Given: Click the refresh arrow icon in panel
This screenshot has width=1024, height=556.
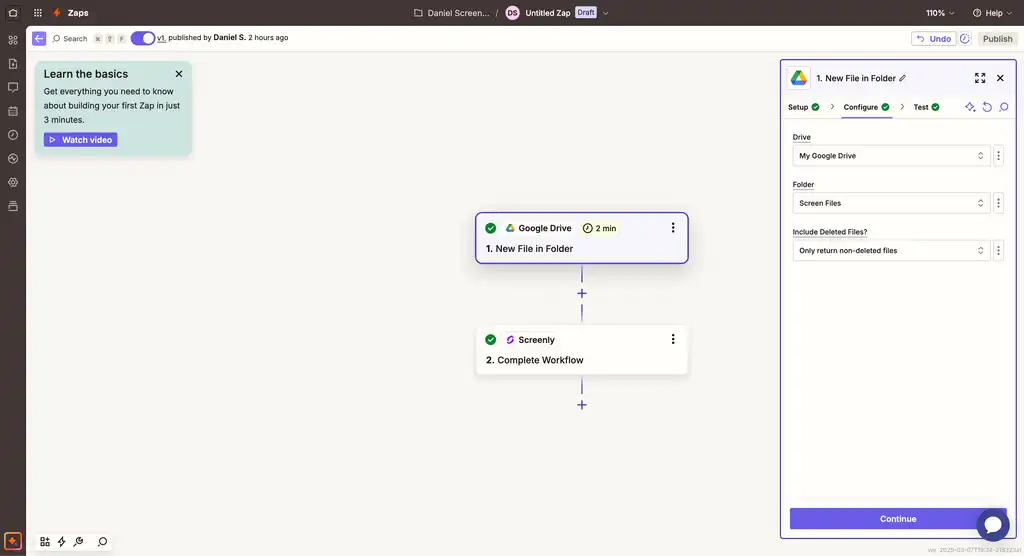Looking at the screenshot, I should (x=987, y=107).
